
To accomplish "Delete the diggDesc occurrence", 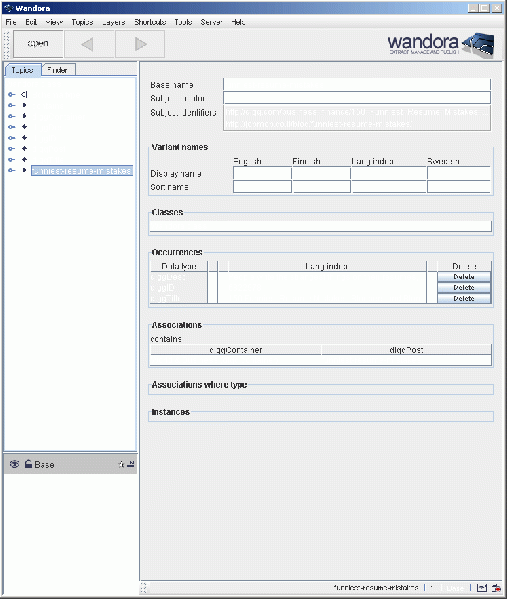I will (464, 277).
